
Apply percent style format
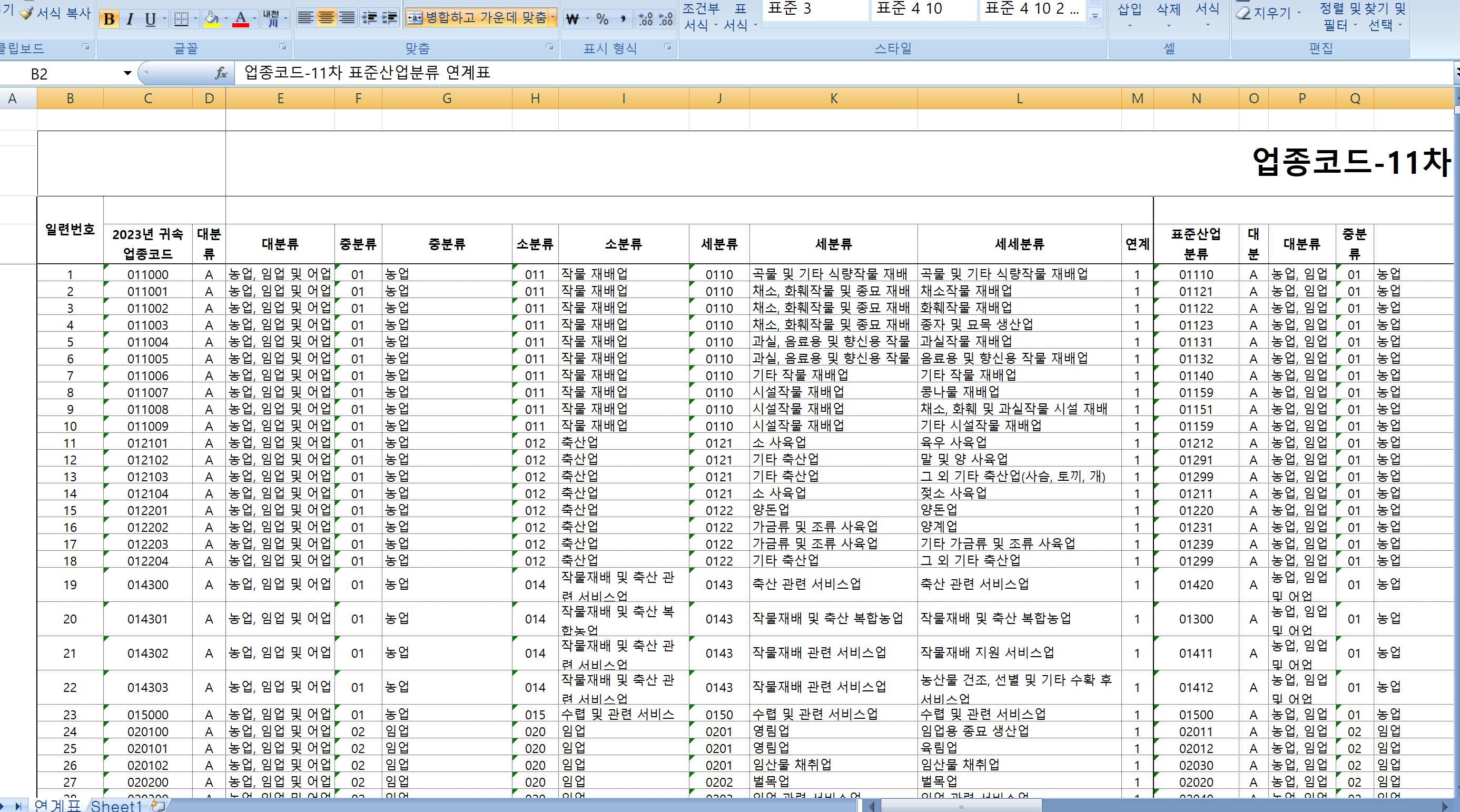click(x=603, y=19)
